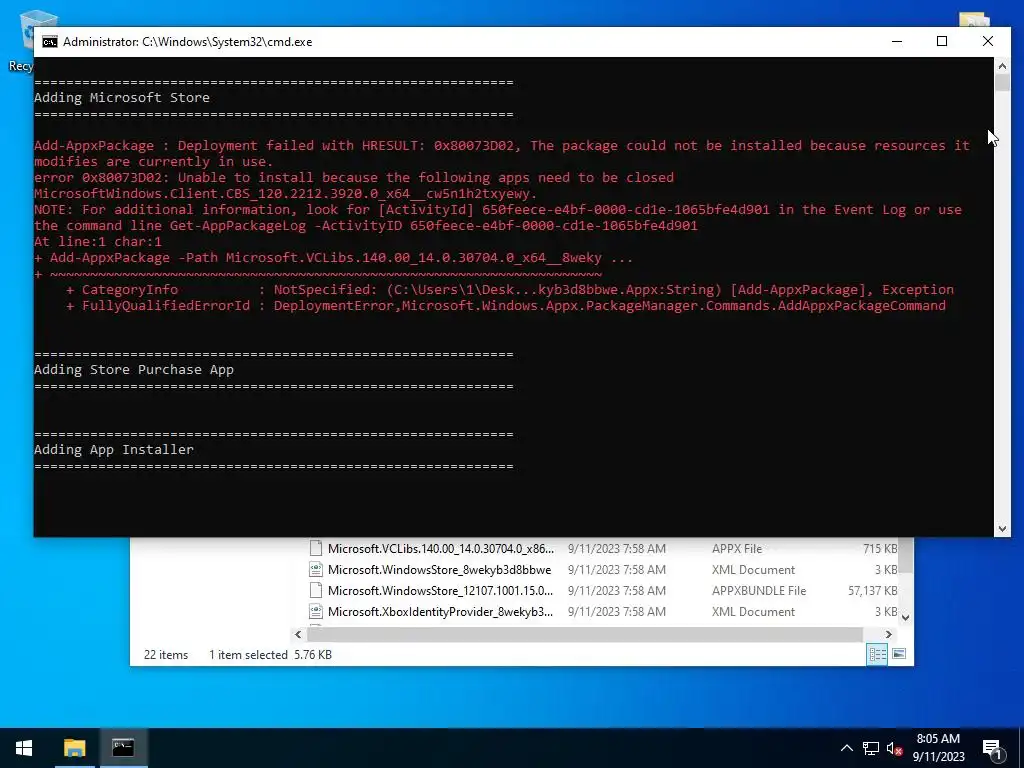This screenshot has width=1024, height=768.
Task: Click the cmd vertical scrollbar thumb
Action: pyautogui.click(x=1002, y=83)
